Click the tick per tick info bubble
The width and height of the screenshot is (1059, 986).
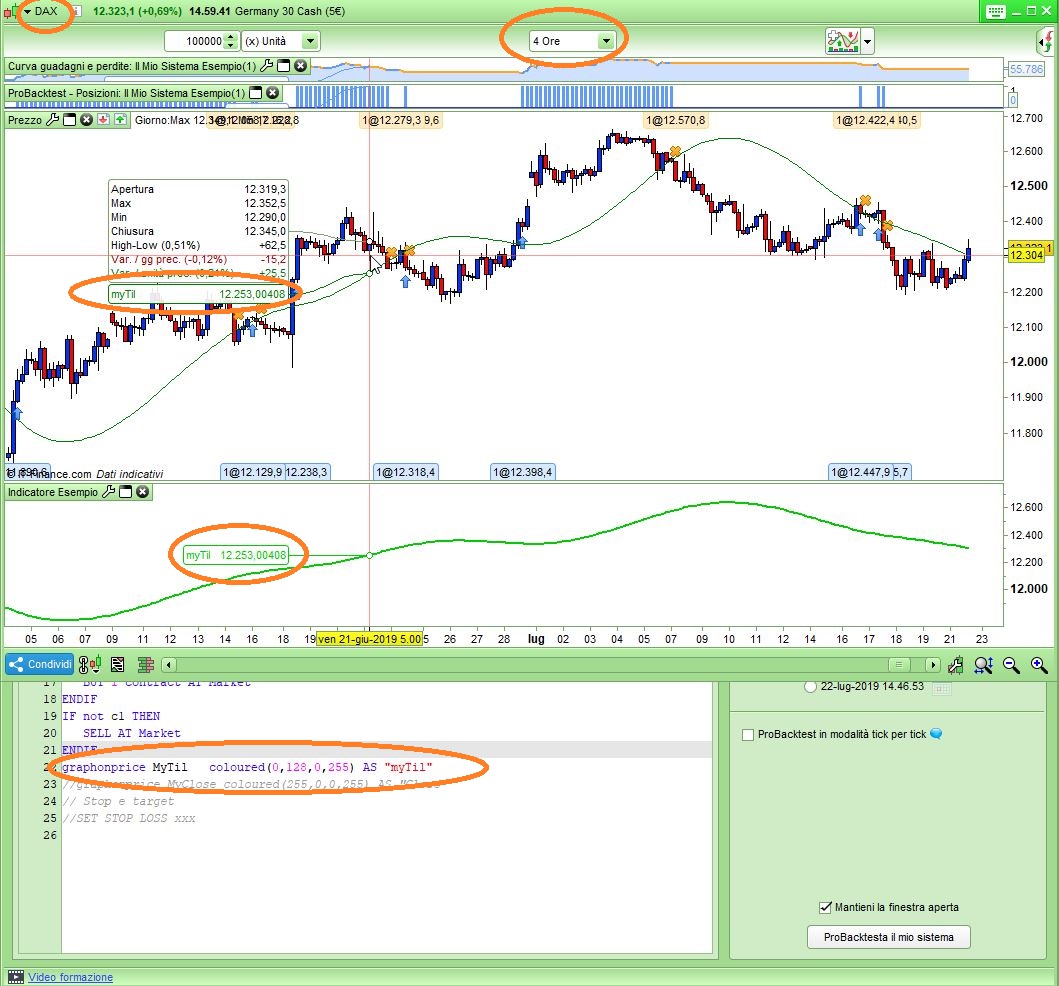(935, 733)
